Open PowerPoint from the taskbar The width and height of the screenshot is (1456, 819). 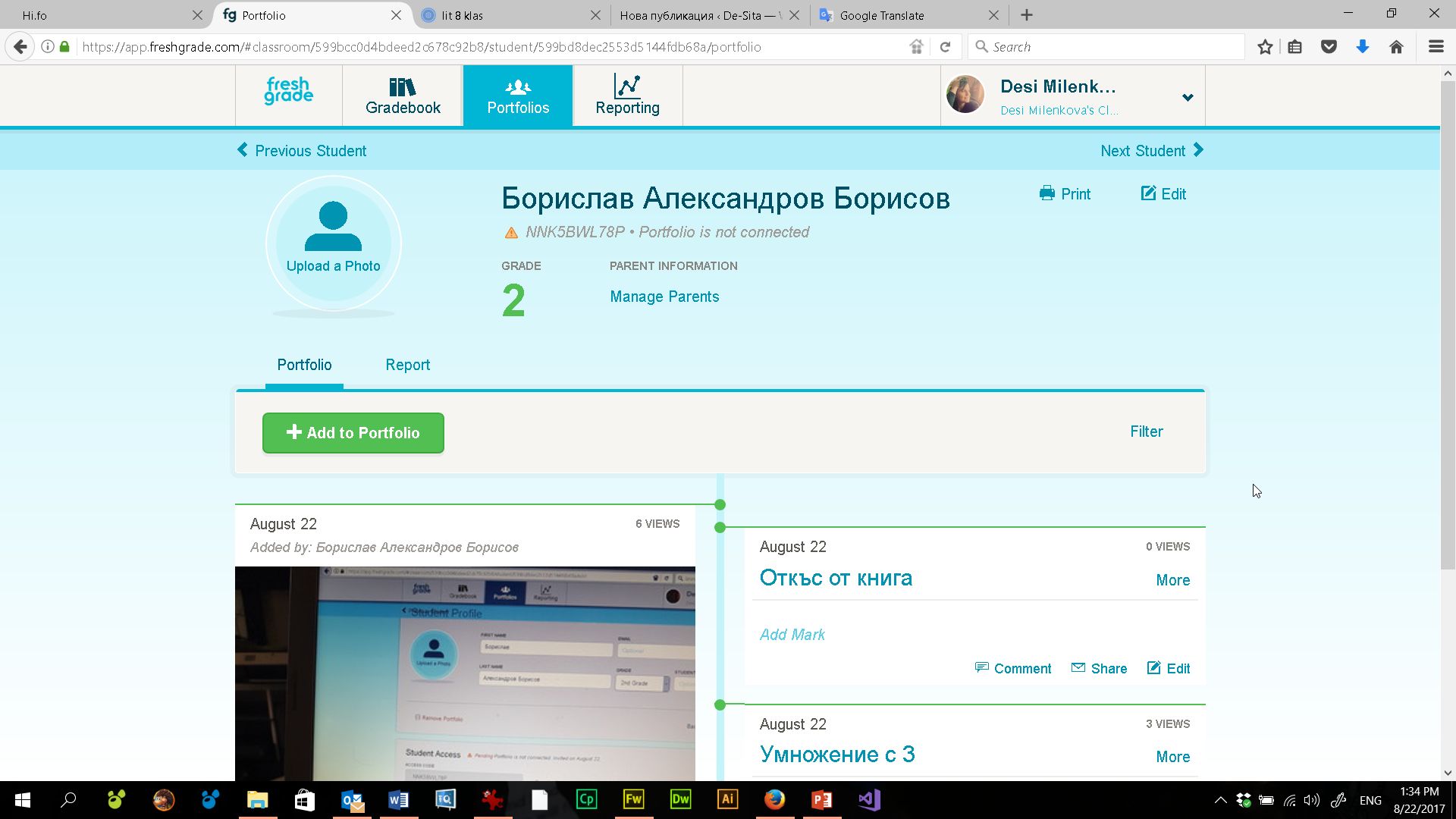click(821, 800)
